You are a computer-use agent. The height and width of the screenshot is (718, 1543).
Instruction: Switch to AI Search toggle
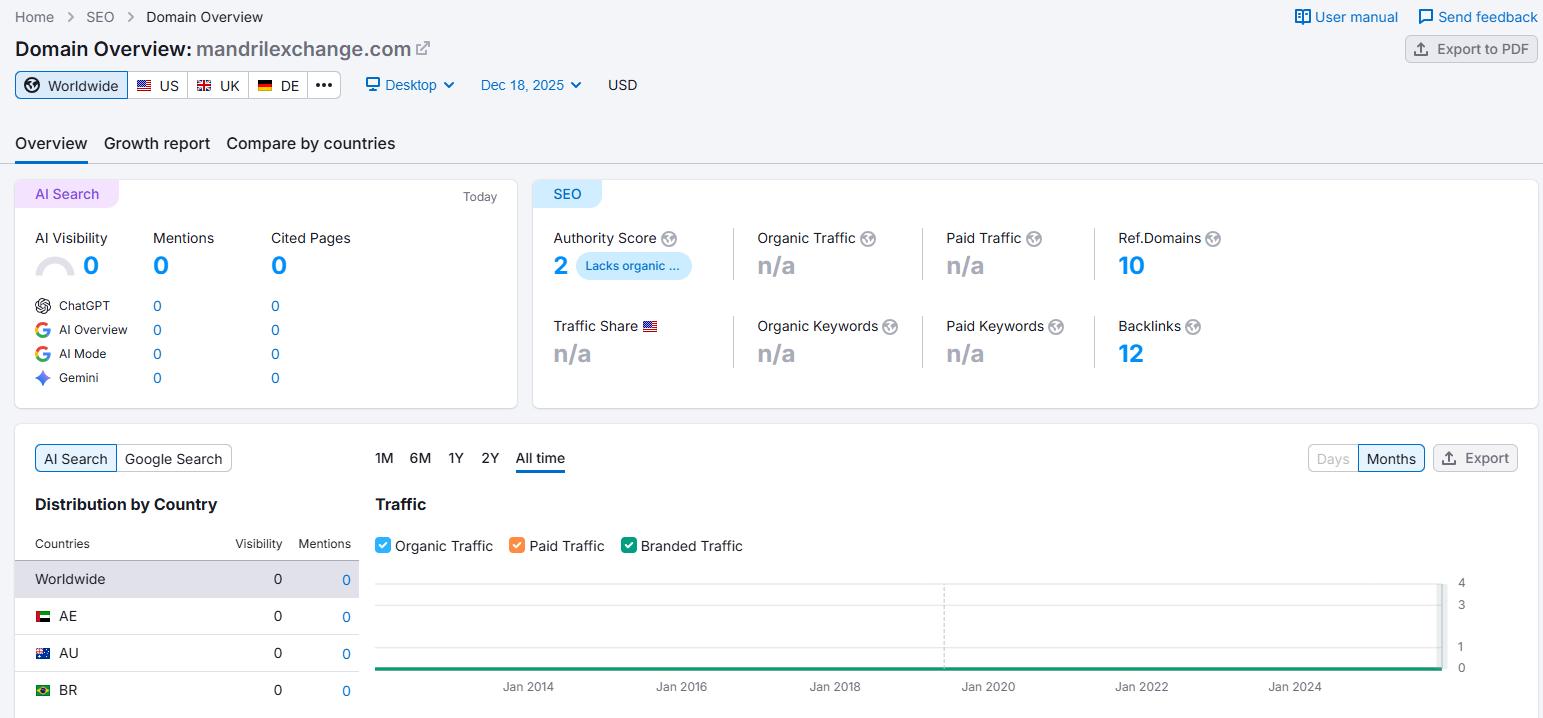[76, 458]
